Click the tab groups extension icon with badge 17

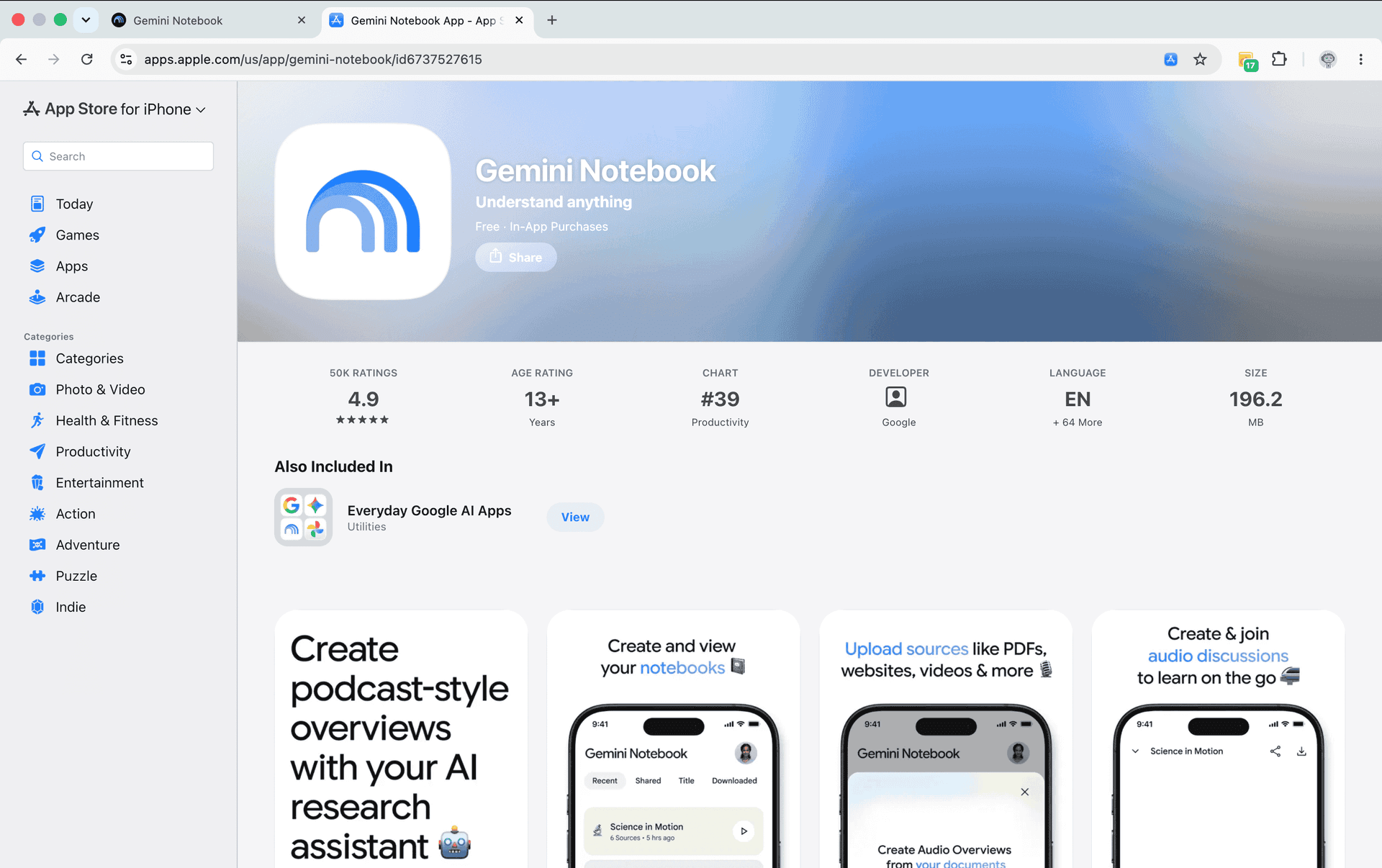[x=1247, y=60]
